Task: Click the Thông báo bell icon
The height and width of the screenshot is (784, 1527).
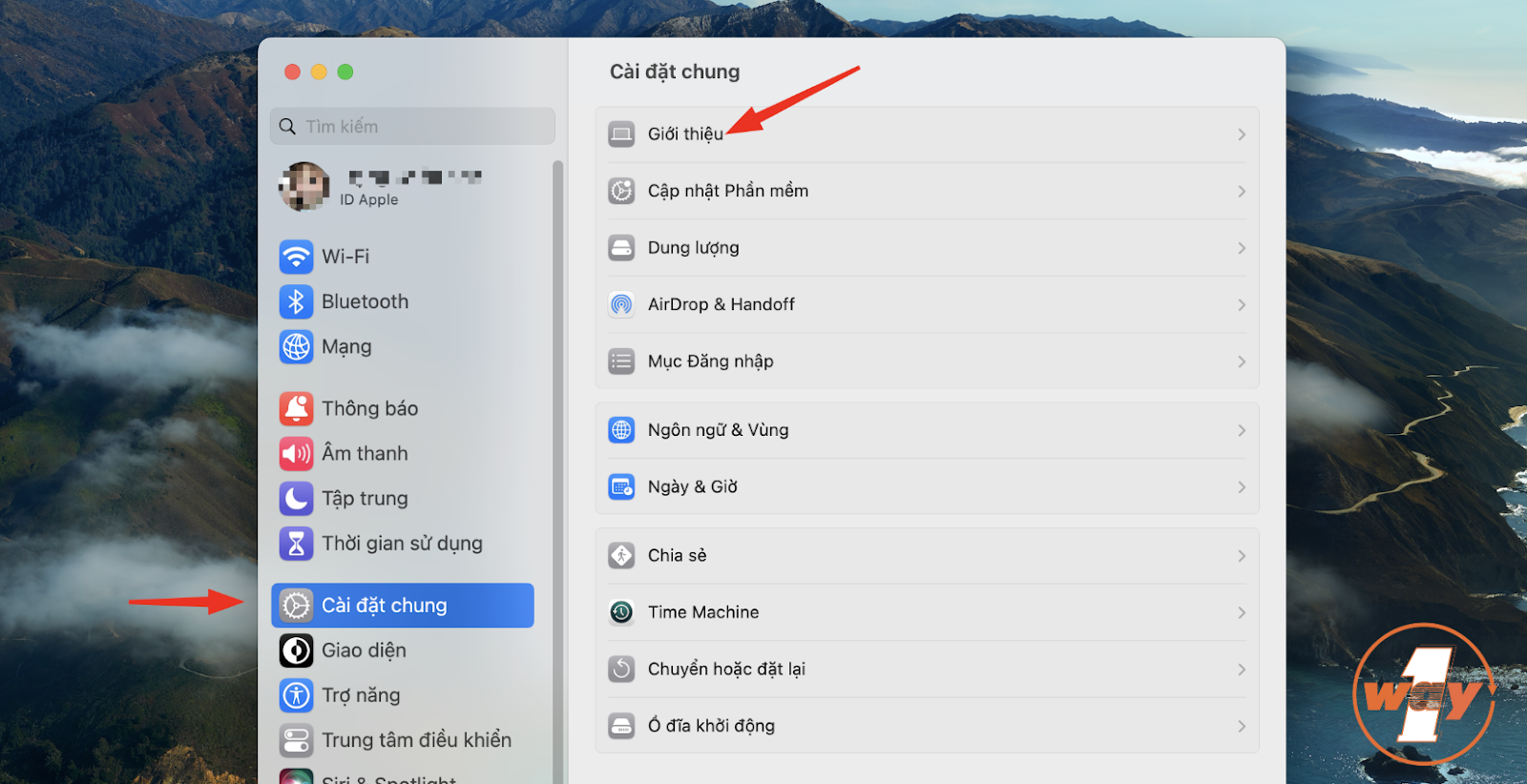Action: (296, 408)
